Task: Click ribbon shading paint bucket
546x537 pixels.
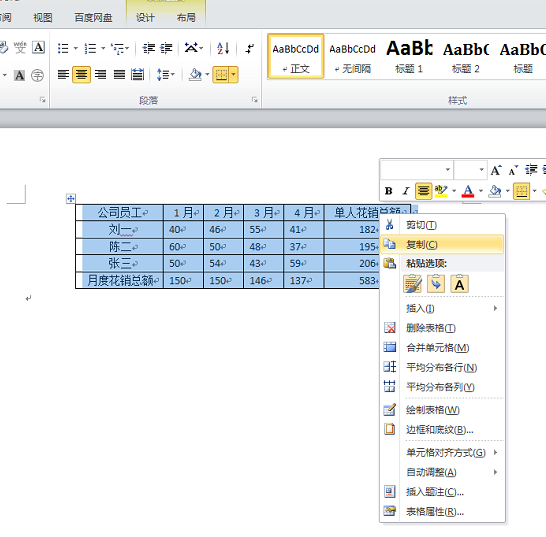Action: (195, 75)
